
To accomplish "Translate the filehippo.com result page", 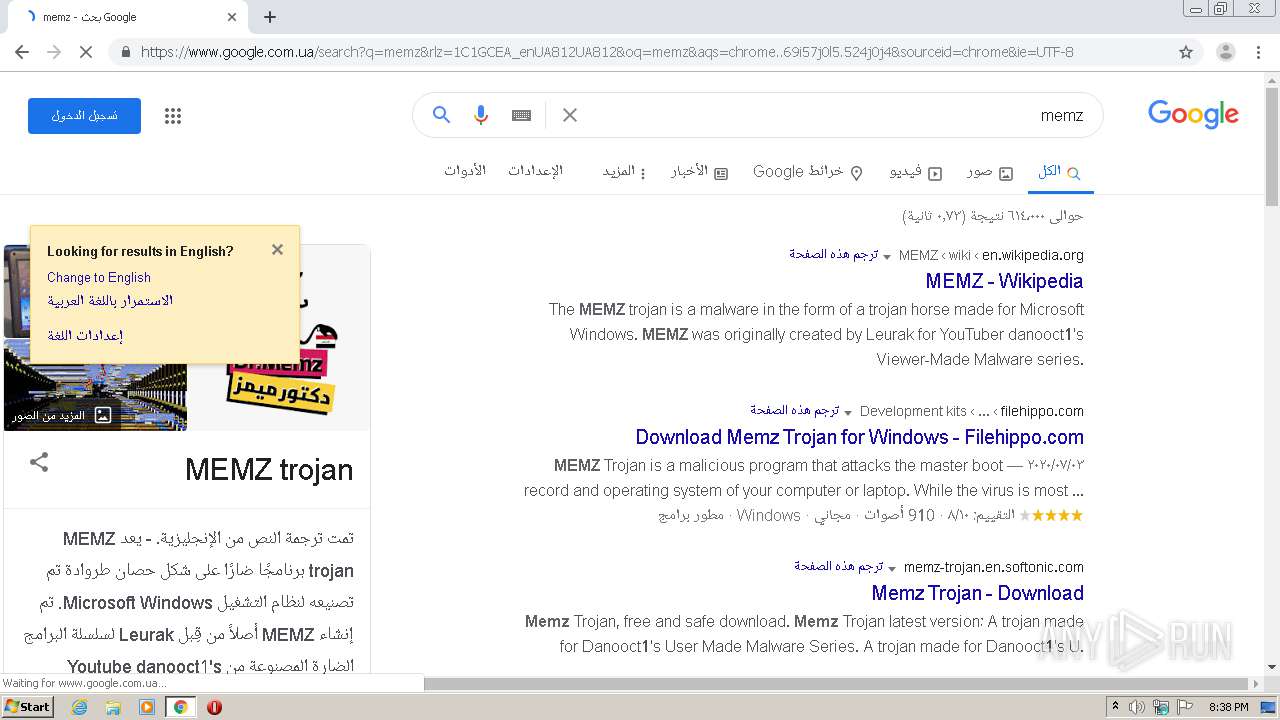I will tap(794, 410).
